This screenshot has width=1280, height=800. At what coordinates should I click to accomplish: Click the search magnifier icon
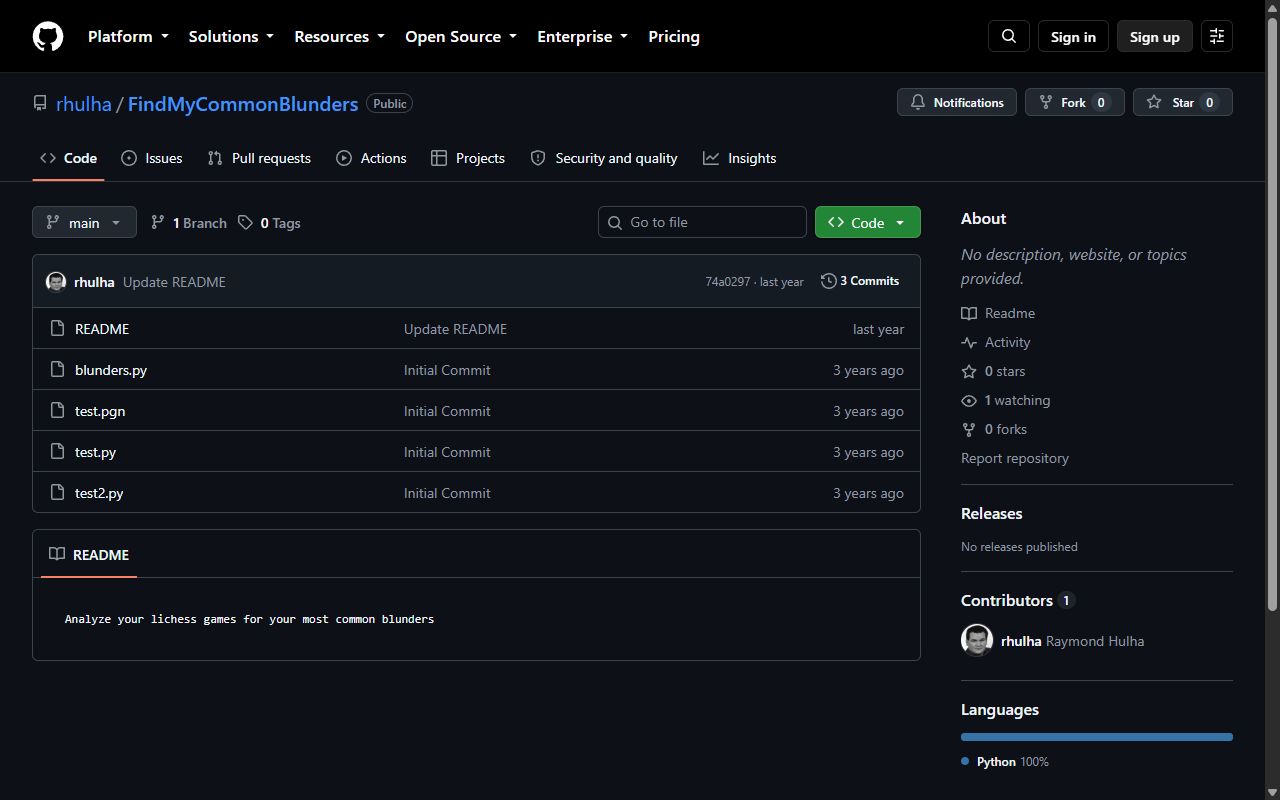point(1009,36)
